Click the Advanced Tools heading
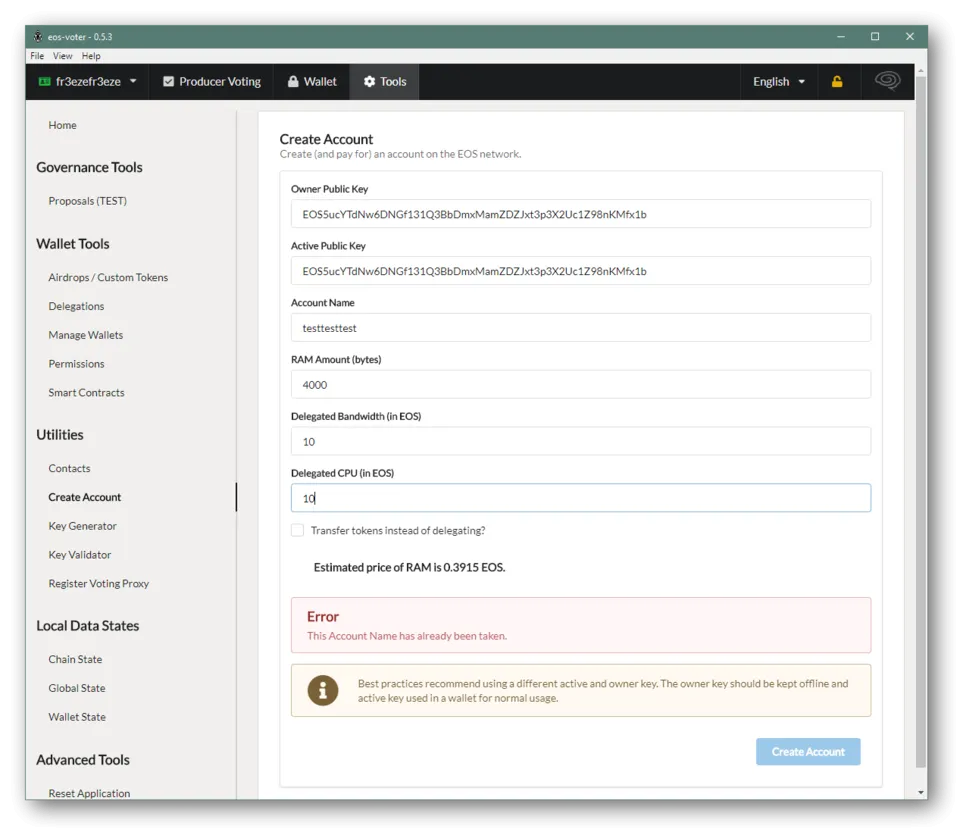This screenshot has width=960, height=832. click(83, 760)
